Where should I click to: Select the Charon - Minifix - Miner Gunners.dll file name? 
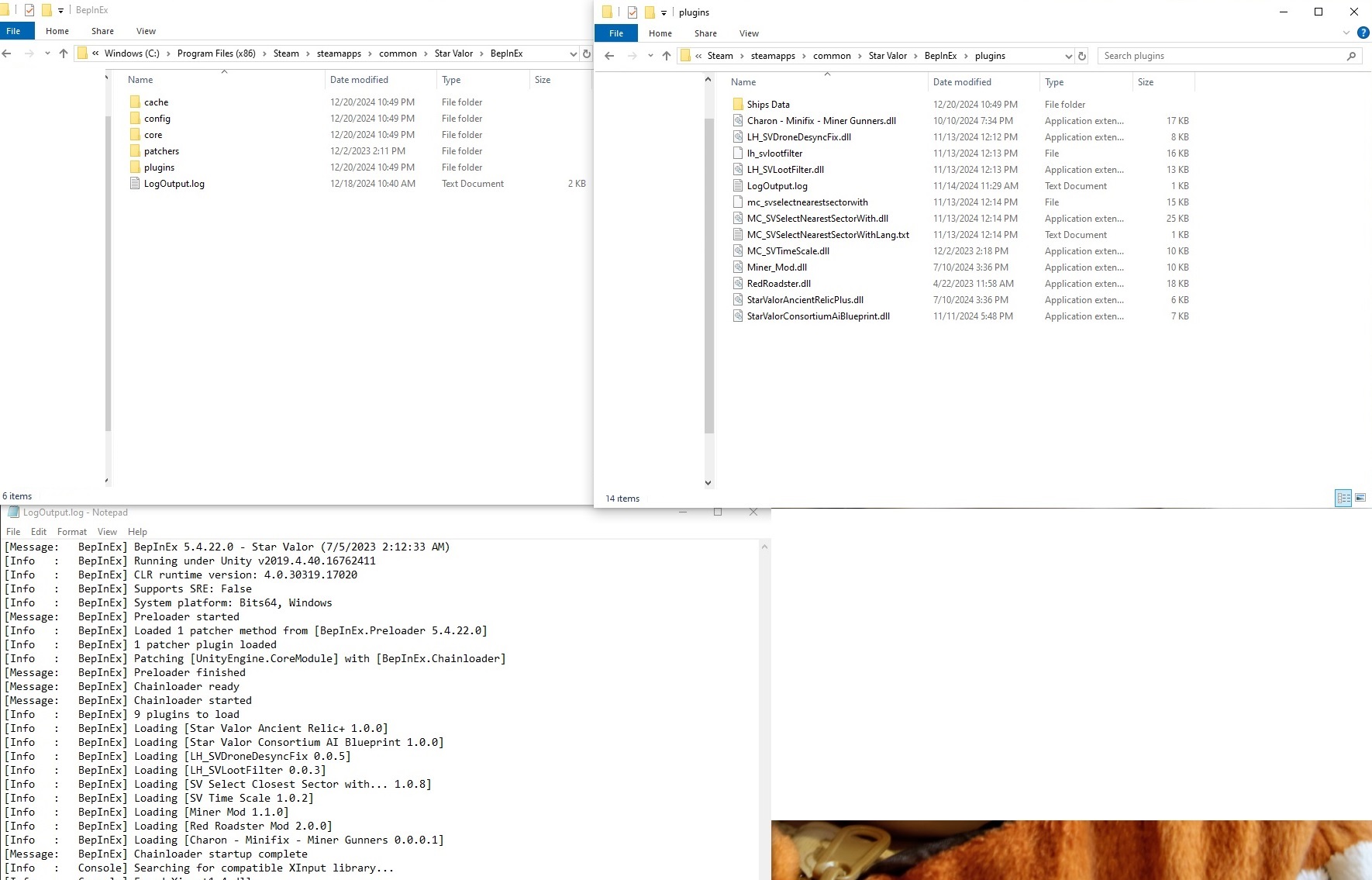click(822, 121)
